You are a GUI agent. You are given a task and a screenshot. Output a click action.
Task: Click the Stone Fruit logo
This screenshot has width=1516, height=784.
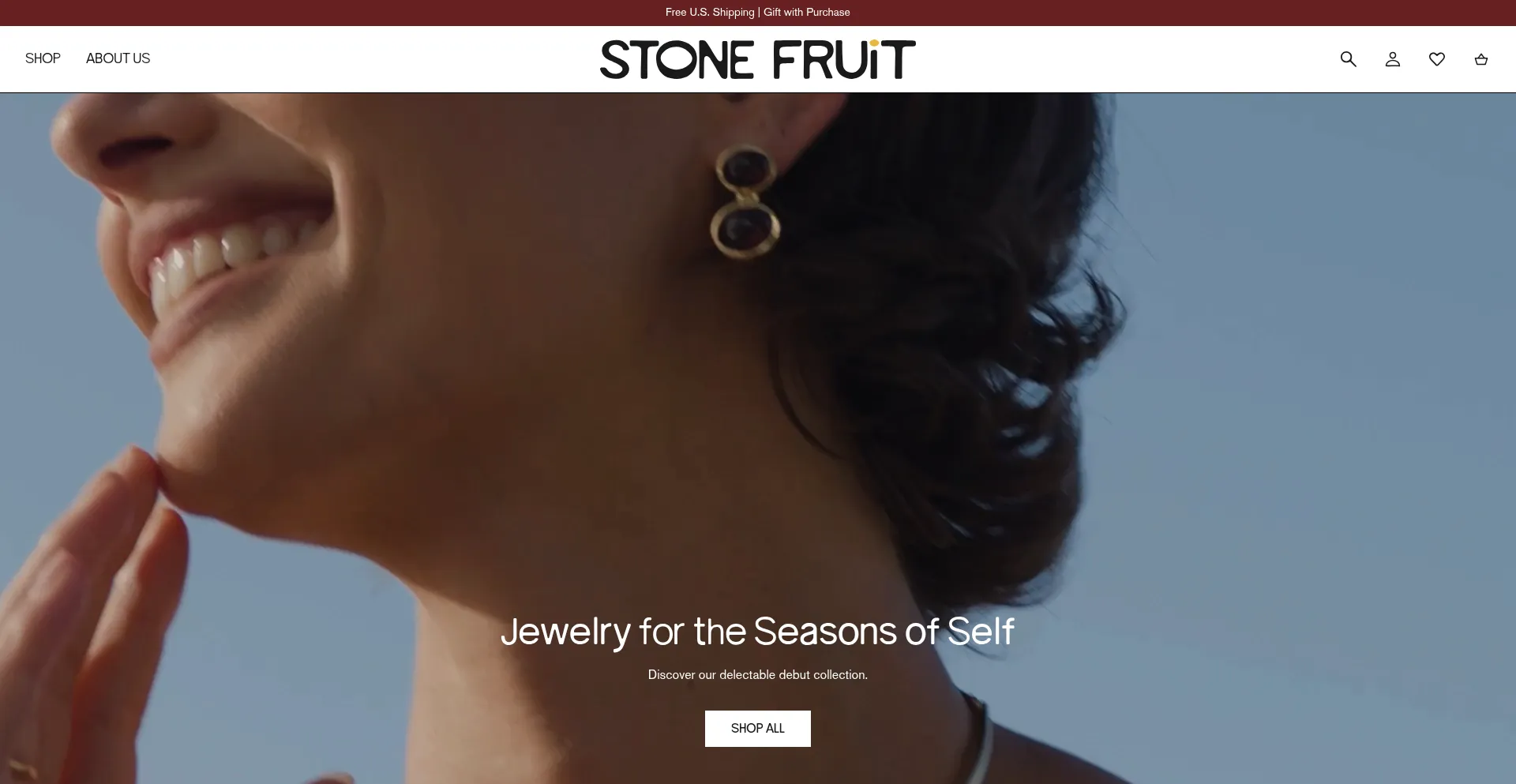pyautogui.click(x=757, y=59)
